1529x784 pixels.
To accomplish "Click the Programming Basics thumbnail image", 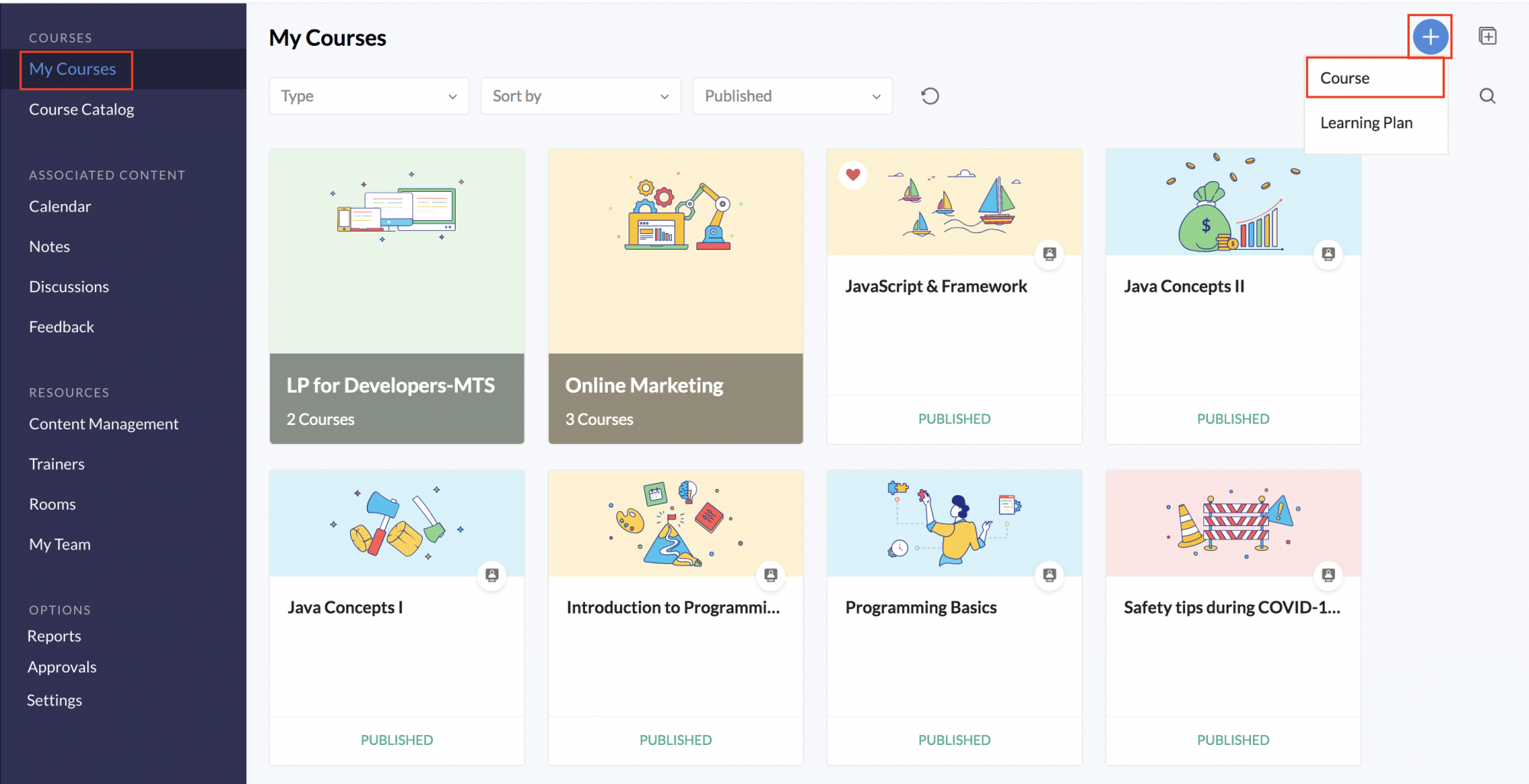I will click(x=954, y=523).
